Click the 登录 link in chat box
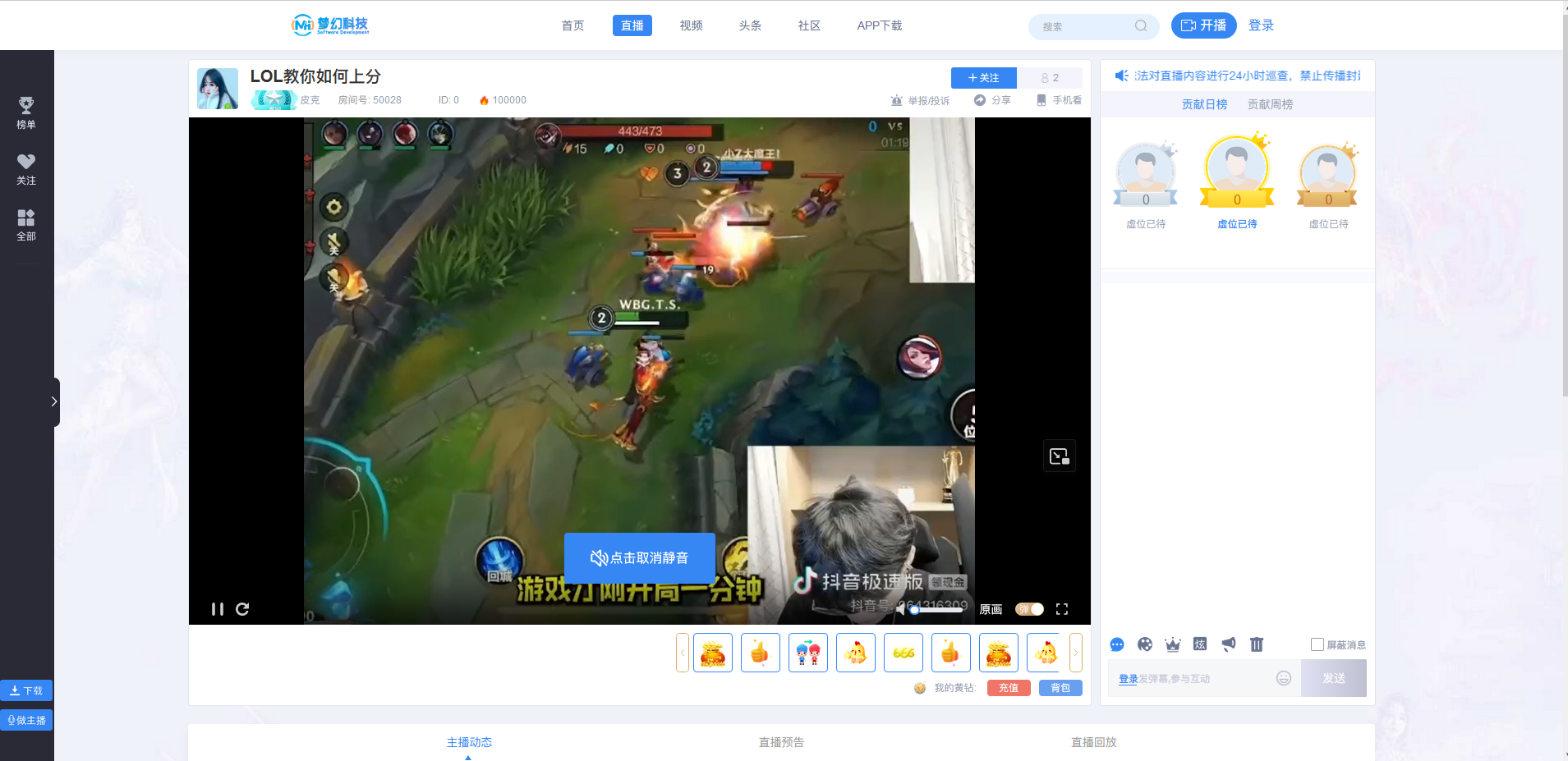Image resolution: width=1568 pixels, height=761 pixels. [x=1128, y=679]
